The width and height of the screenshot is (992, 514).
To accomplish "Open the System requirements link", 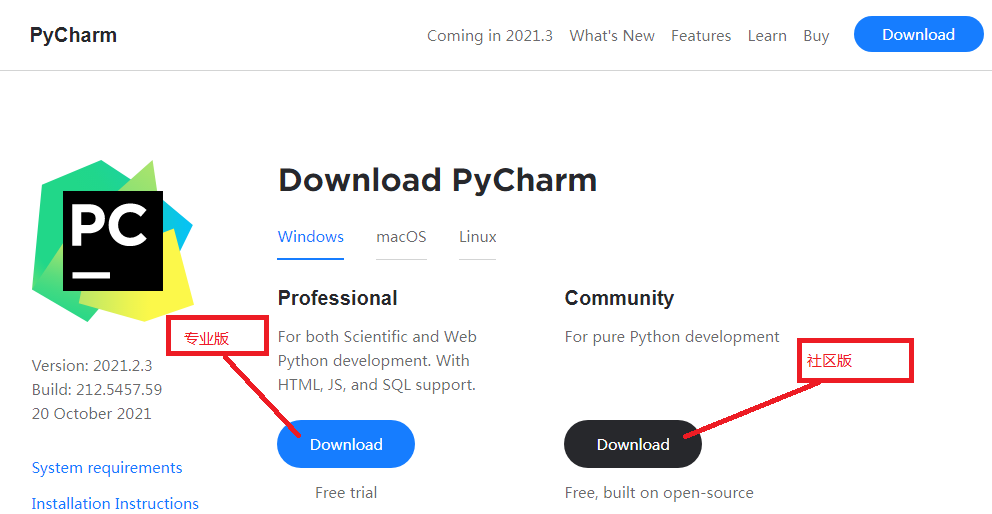I will coord(107,467).
